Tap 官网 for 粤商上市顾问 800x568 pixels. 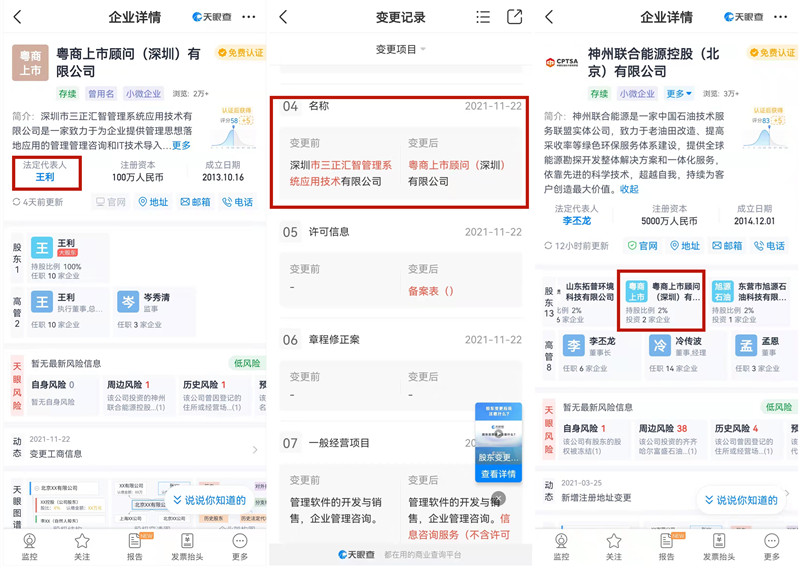(x=111, y=202)
